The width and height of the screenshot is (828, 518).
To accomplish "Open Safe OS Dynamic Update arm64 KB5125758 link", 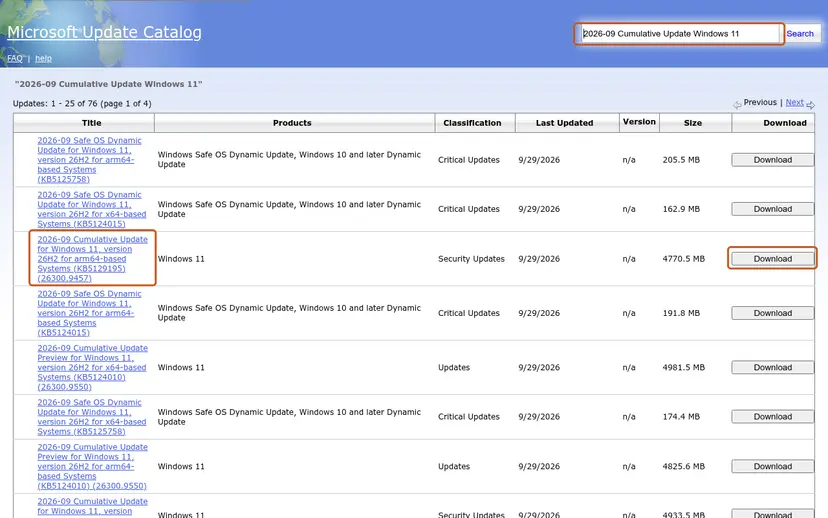I will 89,160.
